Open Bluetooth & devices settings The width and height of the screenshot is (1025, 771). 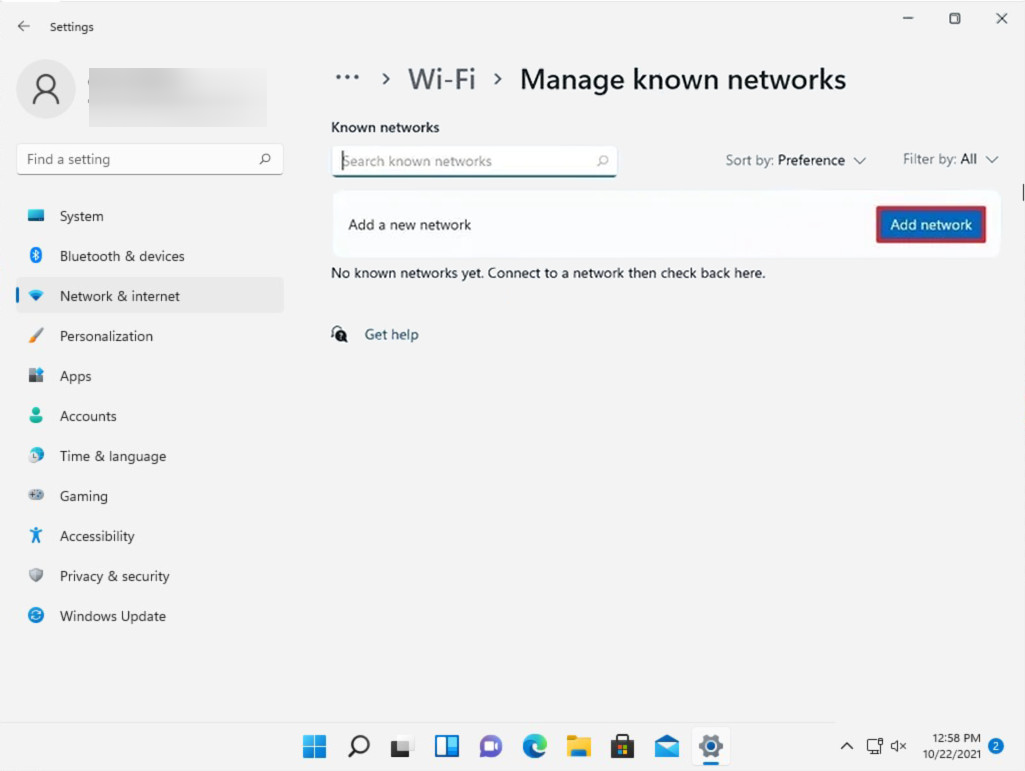(x=121, y=256)
